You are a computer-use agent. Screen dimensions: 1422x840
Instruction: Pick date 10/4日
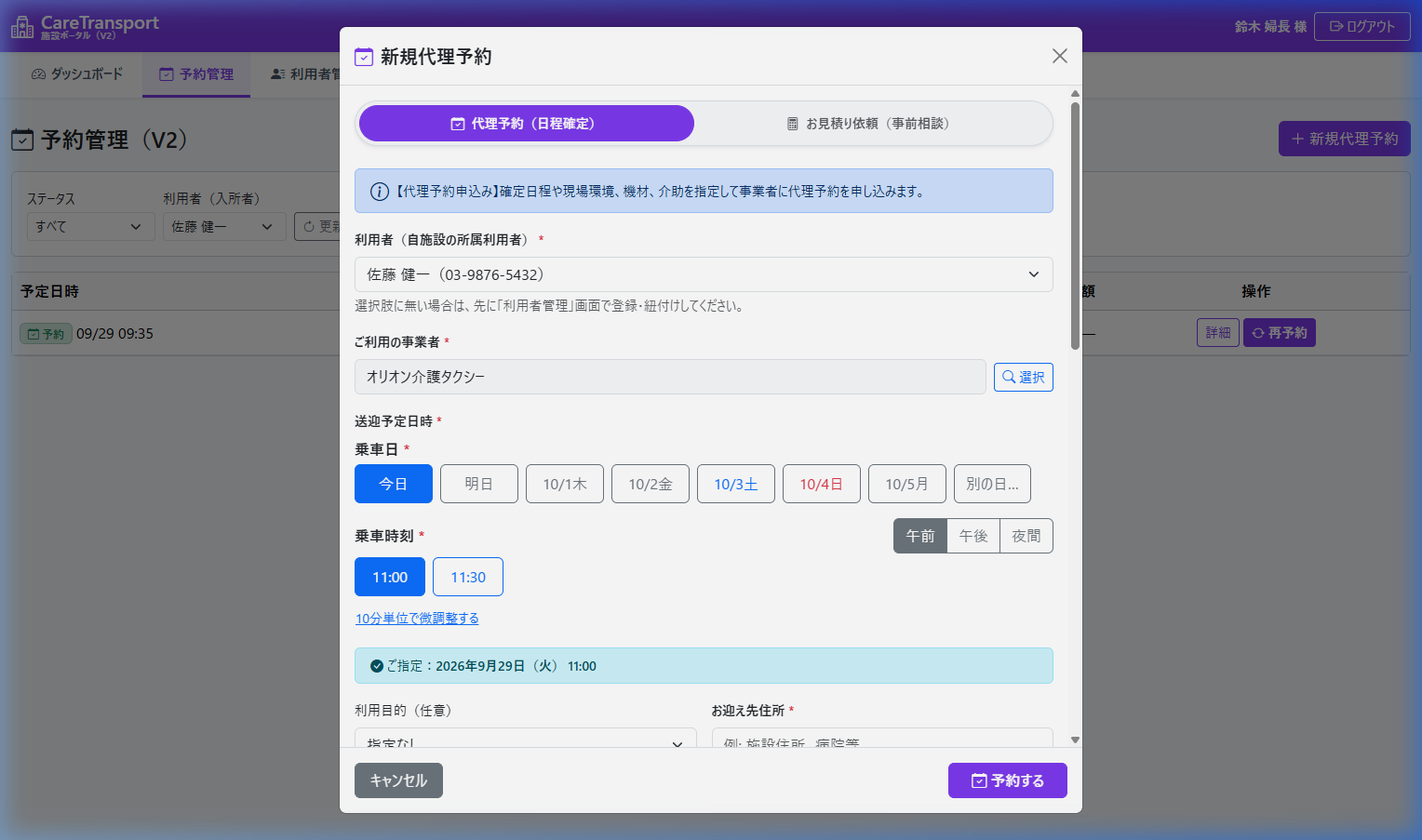(x=822, y=484)
